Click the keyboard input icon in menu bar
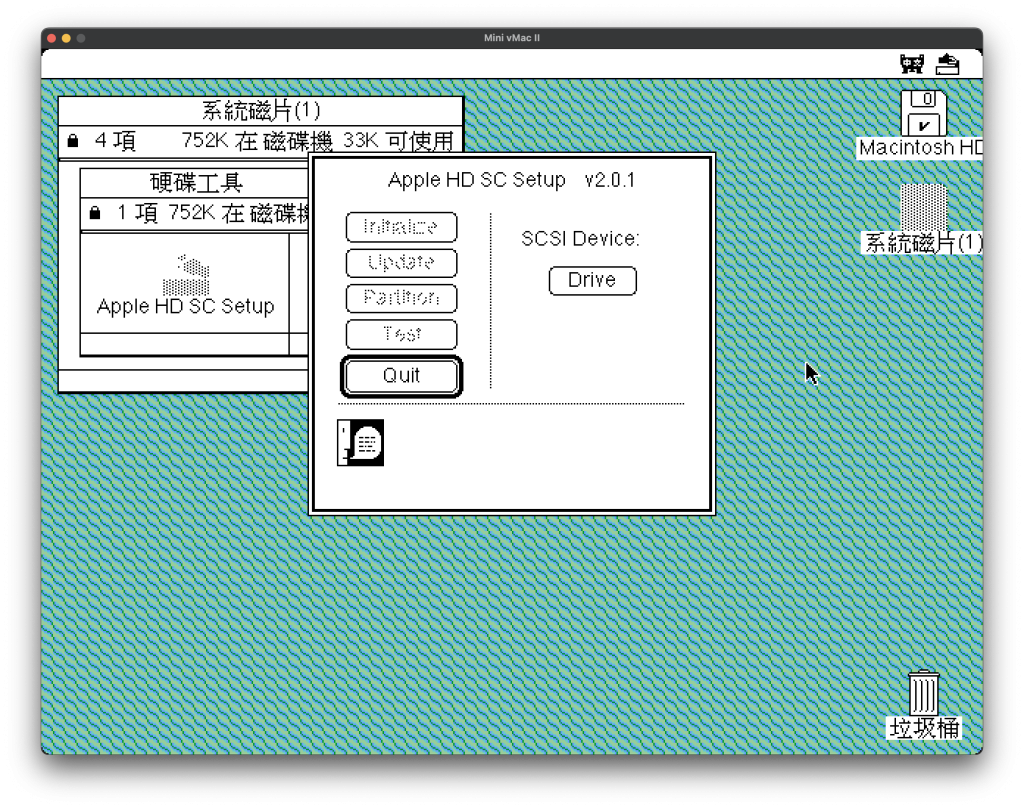 click(911, 65)
